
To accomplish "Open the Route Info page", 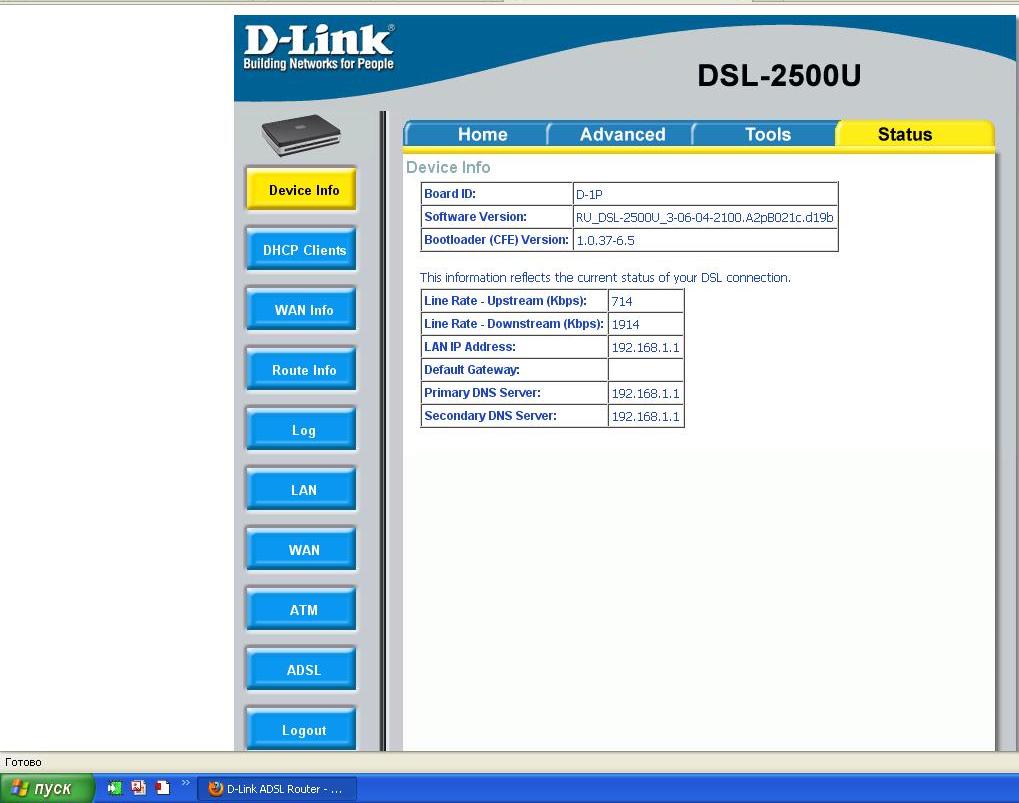I will [x=302, y=369].
